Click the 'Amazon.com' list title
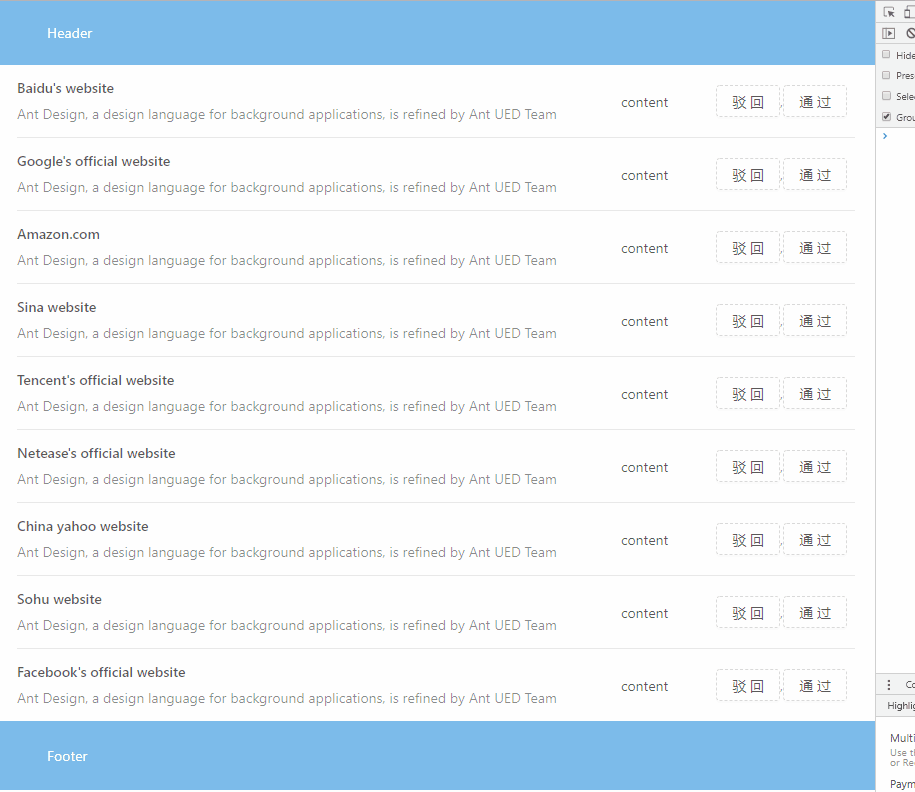The height and width of the screenshot is (792, 915). tap(58, 234)
